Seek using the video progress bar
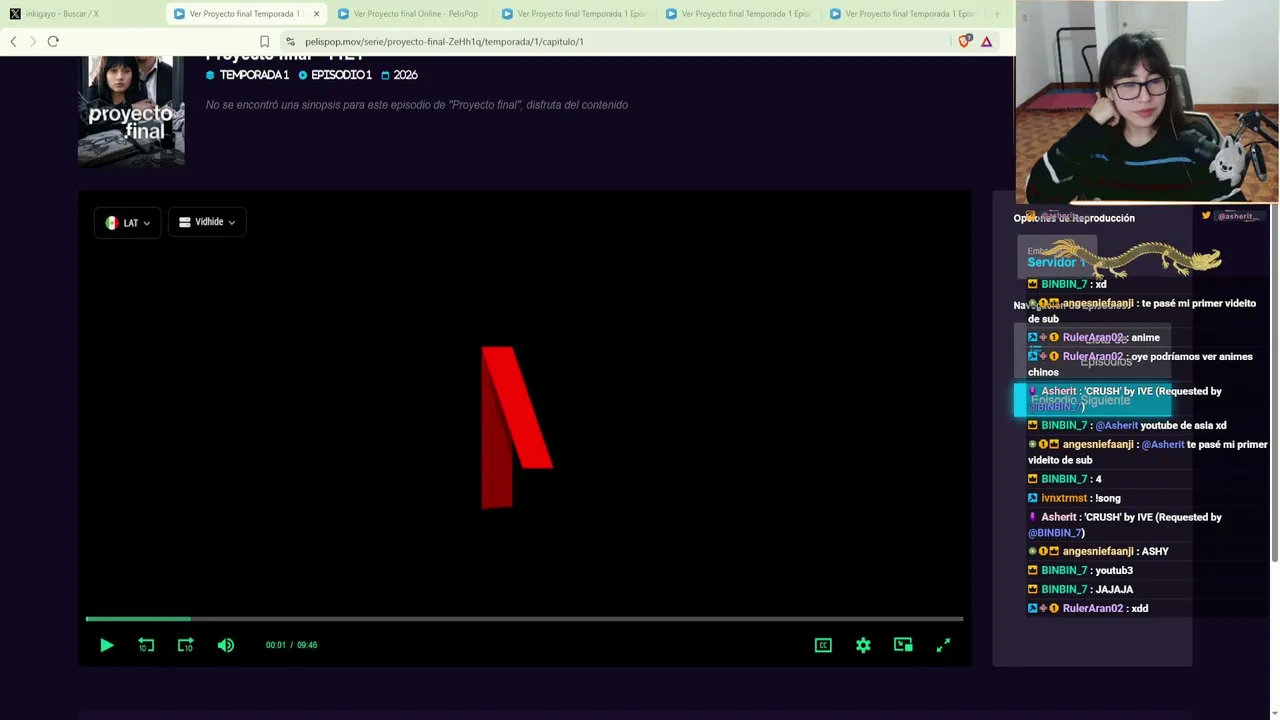Viewport: 1280px width, 720px height. tap(524, 619)
